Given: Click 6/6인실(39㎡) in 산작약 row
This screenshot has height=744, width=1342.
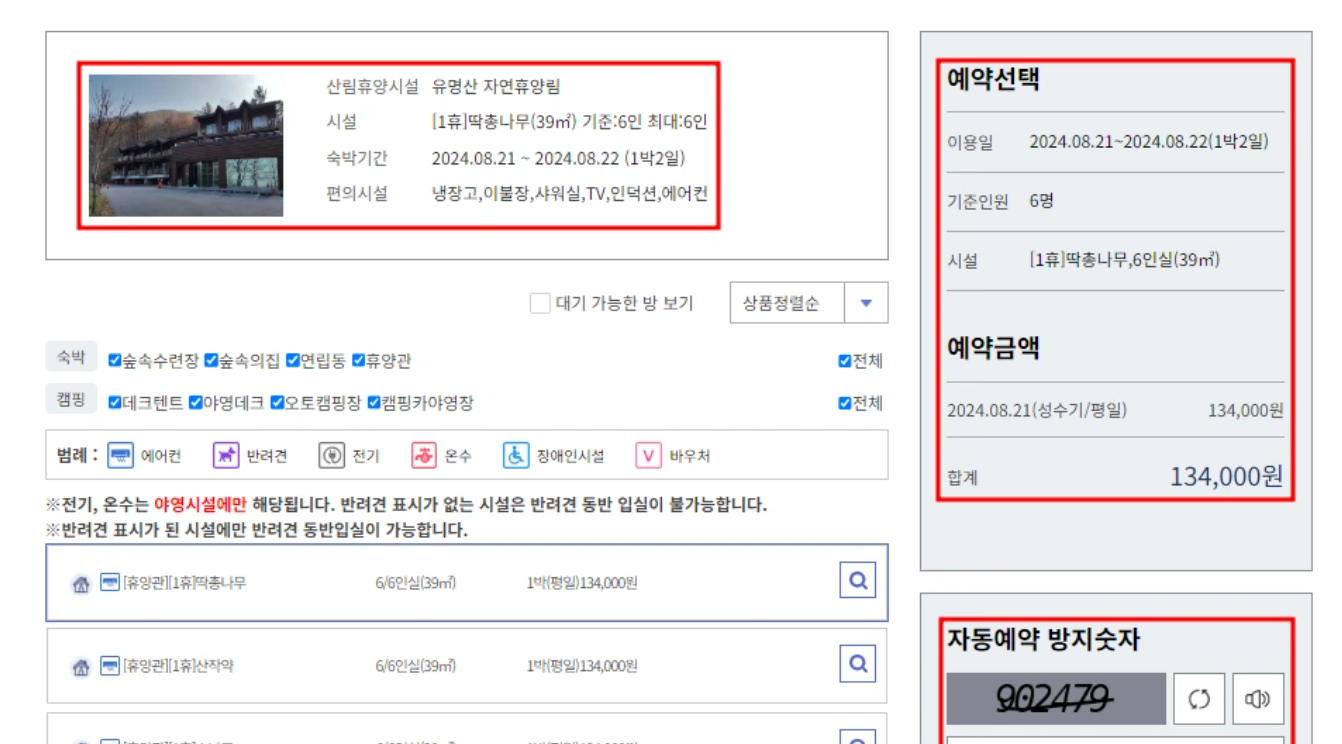Looking at the screenshot, I should [416, 666].
